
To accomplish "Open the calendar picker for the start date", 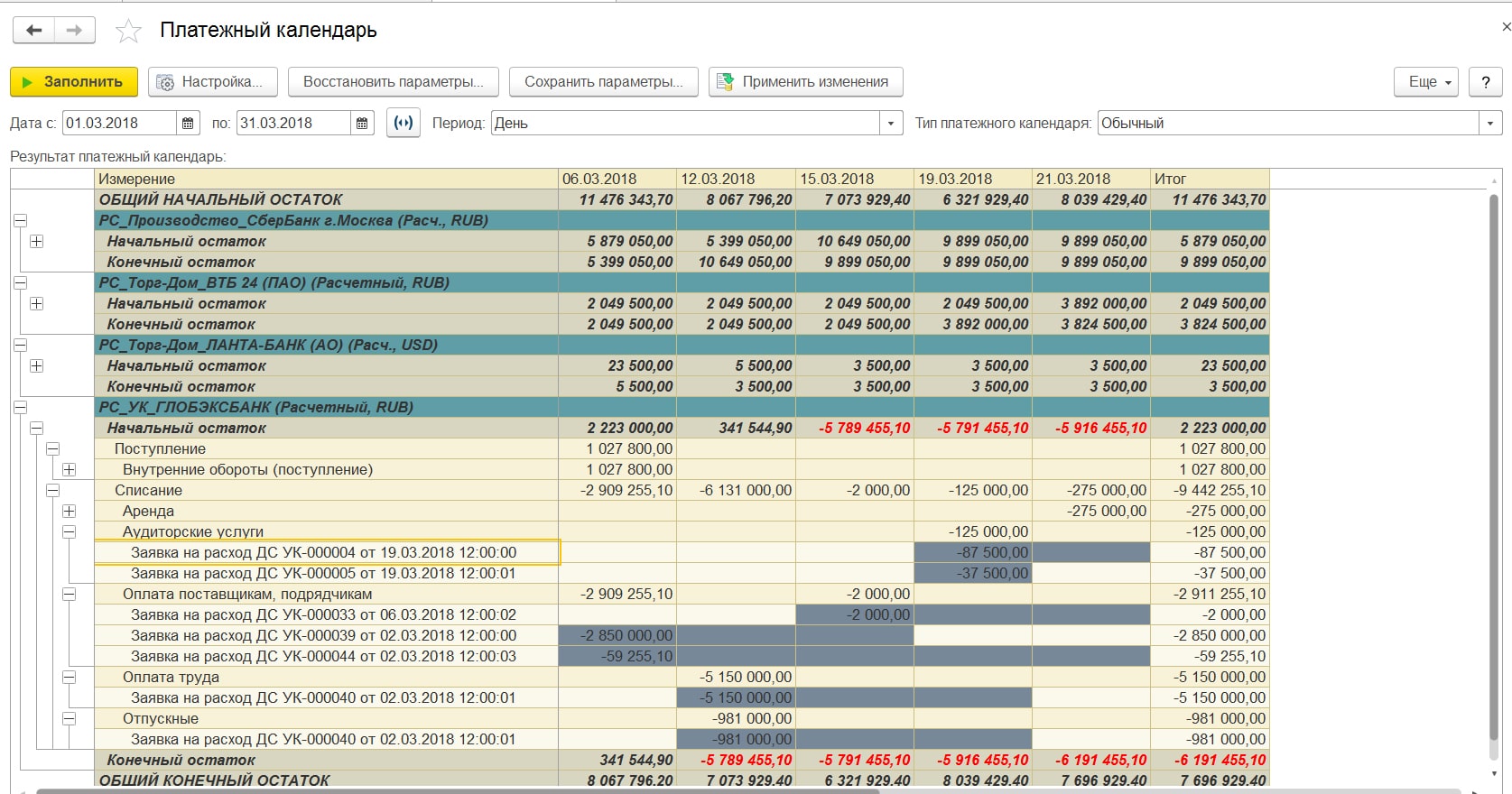I will pyautogui.click(x=188, y=123).
